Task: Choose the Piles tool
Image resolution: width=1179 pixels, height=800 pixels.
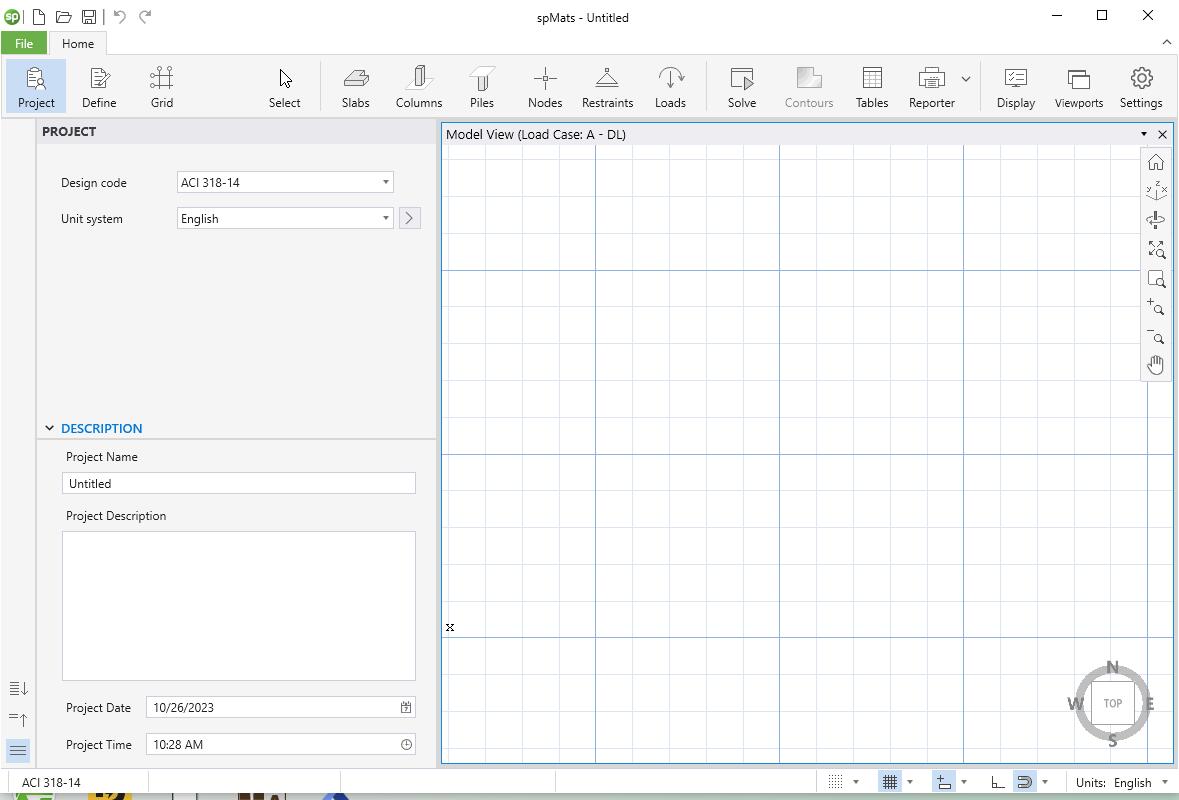Action: pyautogui.click(x=482, y=87)
